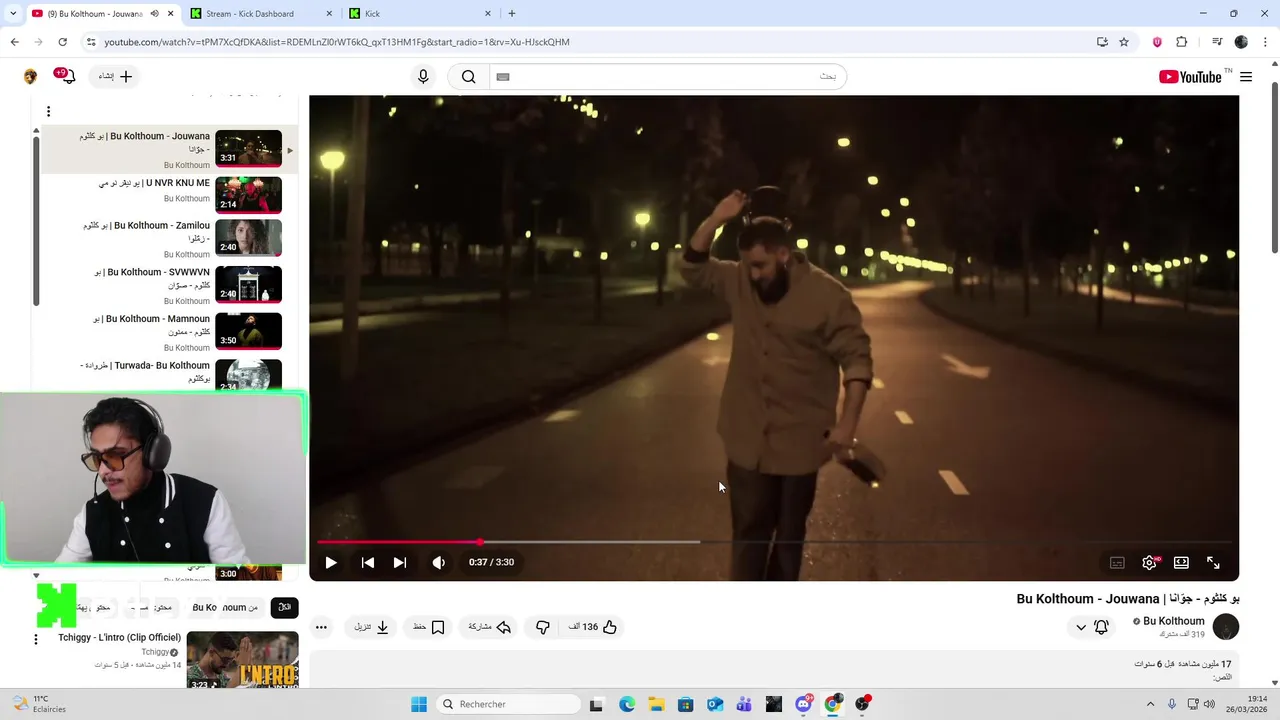Open Bu Kolthoum channel name link
The height and width of the screenshot is (720, 1280).
1173,621
